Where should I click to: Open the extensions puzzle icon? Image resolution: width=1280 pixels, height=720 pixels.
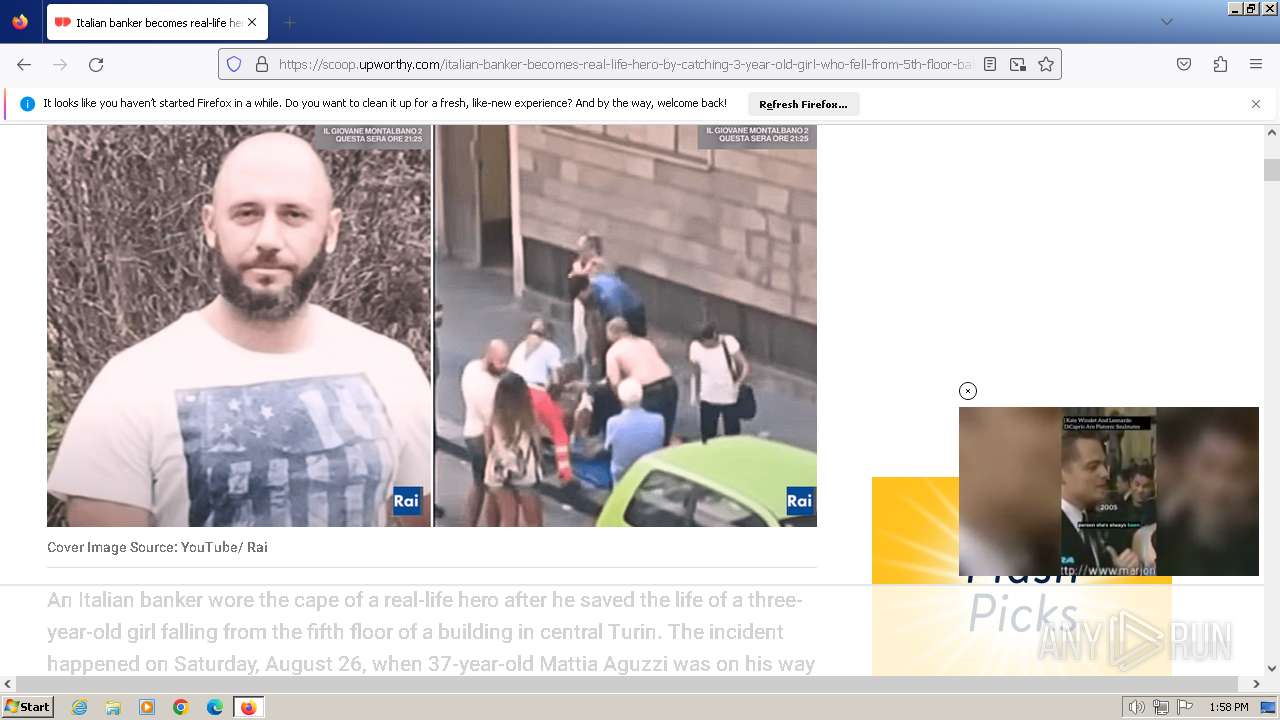(x=1220, y=64)
